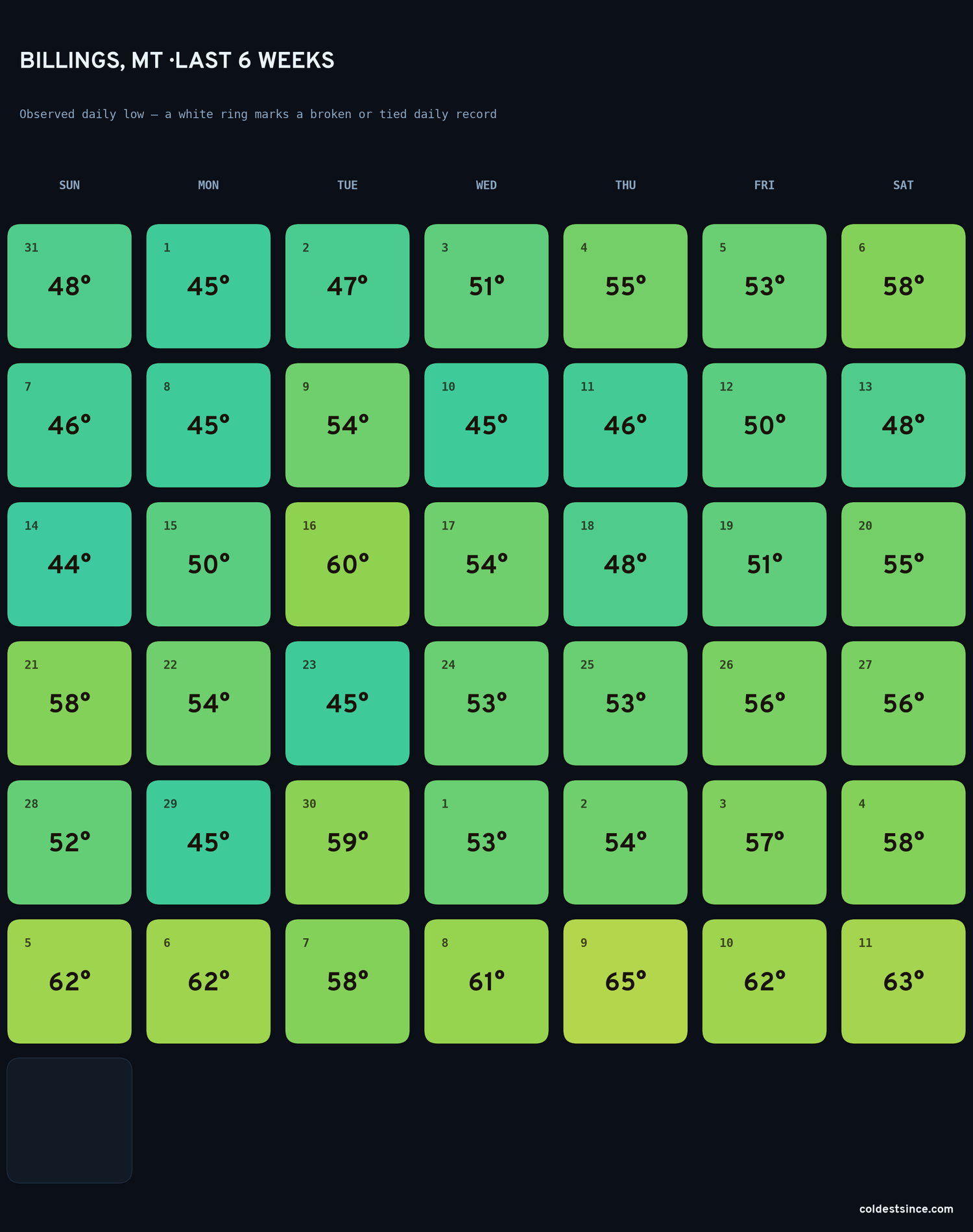973x1232 pixels.
Task: Open the day 21 tile showing 58°
Action: pyautogui.click(x=69, y=703)
